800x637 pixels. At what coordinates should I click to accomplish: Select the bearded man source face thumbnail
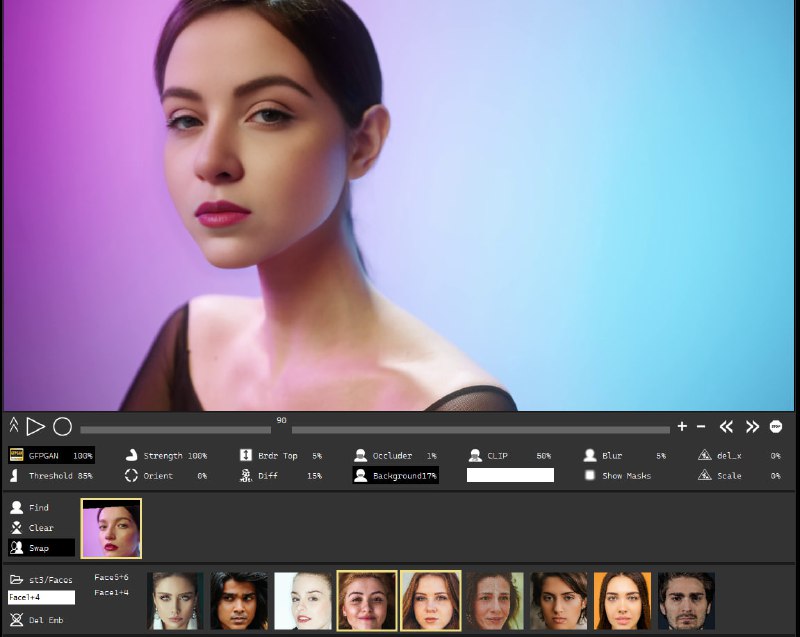click(x=686, y=601)
